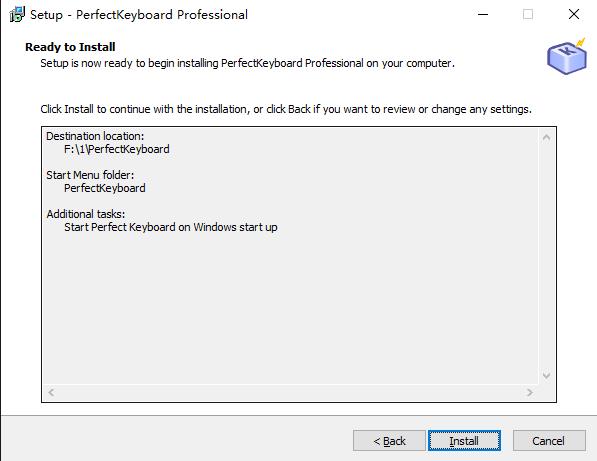Click the Install button
This screenshot has width=597, height=461.
coord(464,441)
